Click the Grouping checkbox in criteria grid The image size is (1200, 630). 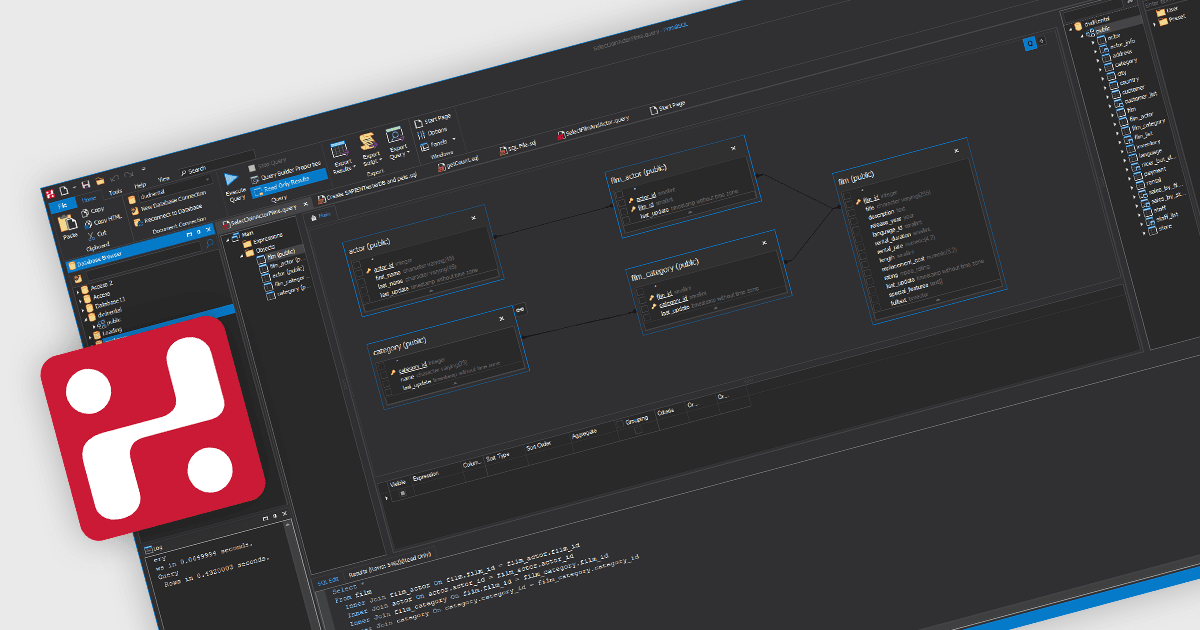(x=638, y=430)
